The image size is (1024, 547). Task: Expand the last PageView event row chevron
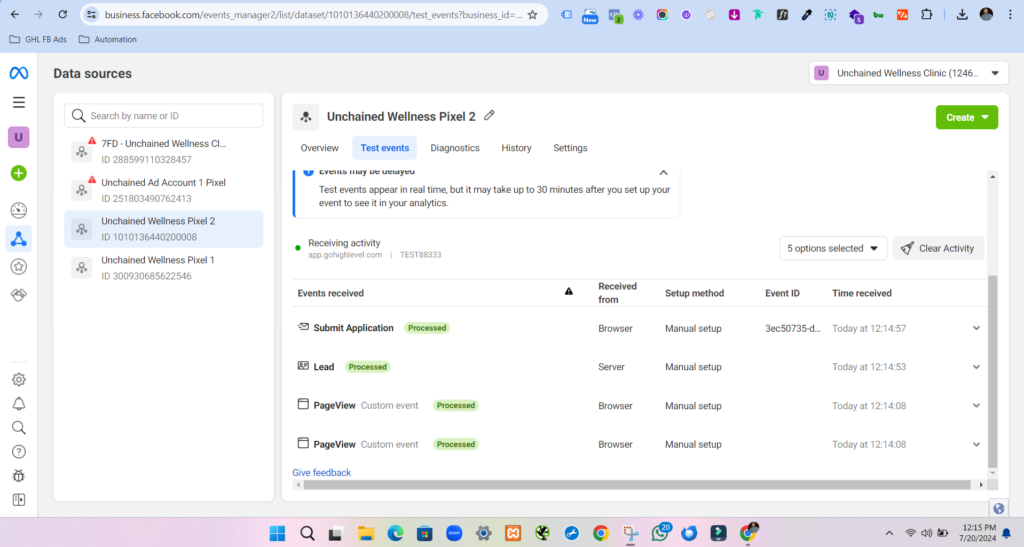click(976, 445)
